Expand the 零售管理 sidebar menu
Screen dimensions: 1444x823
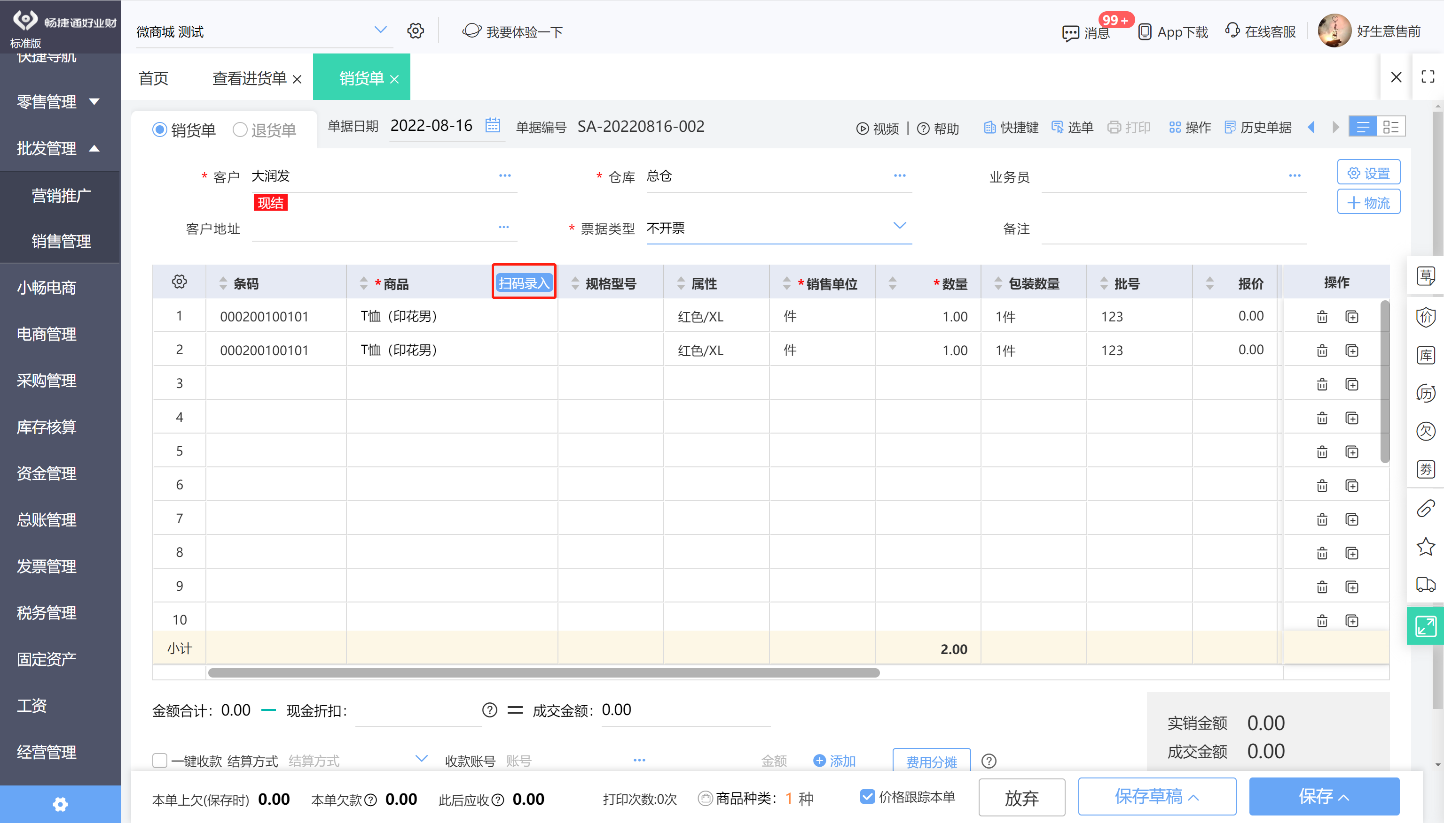(60, 101)
